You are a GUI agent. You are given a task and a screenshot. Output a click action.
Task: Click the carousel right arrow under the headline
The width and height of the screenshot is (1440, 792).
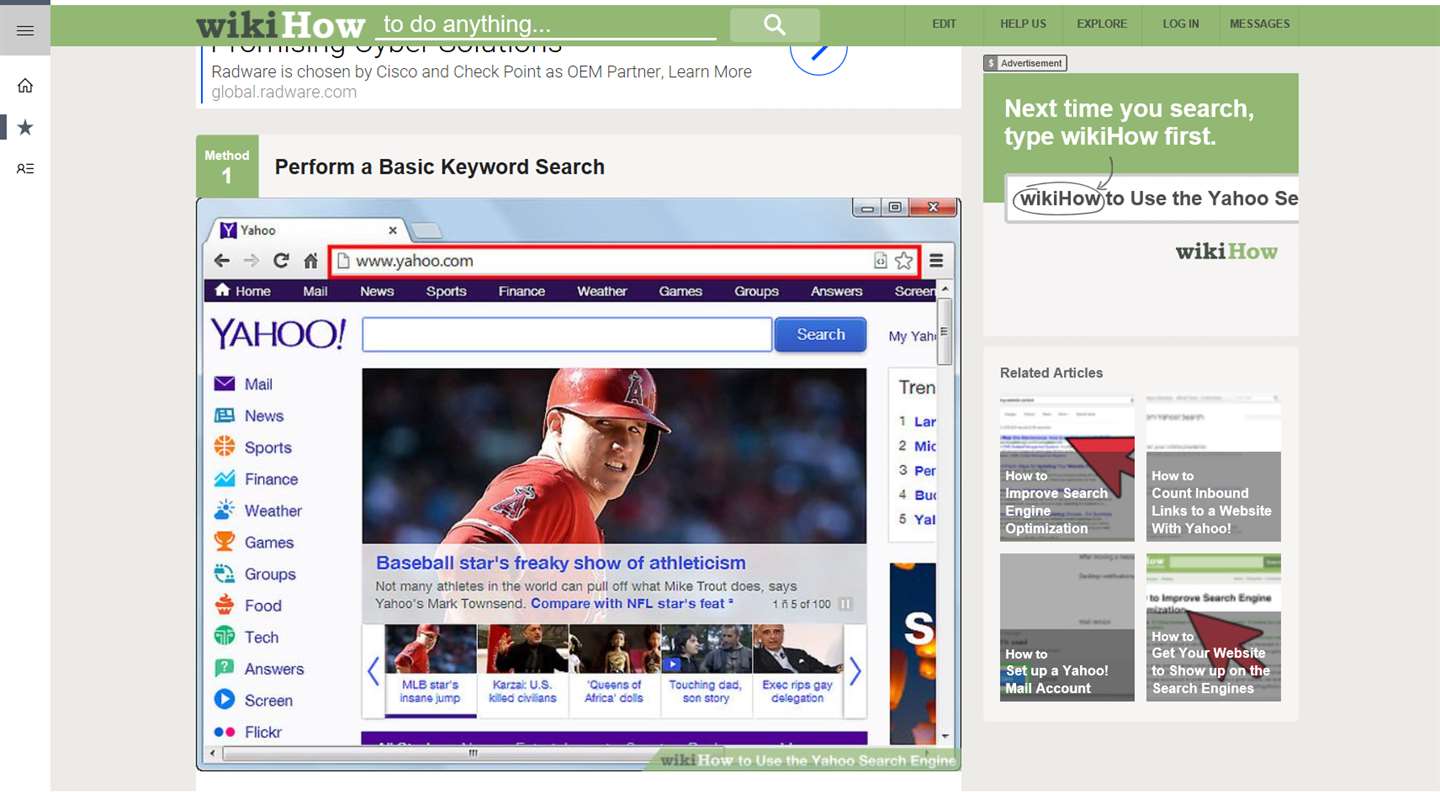pos(855,671)
